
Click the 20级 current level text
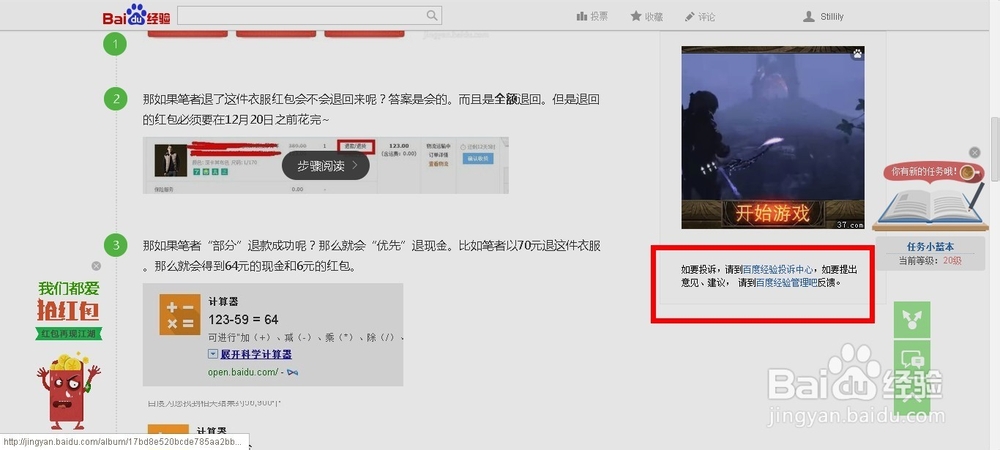[952, 260]
